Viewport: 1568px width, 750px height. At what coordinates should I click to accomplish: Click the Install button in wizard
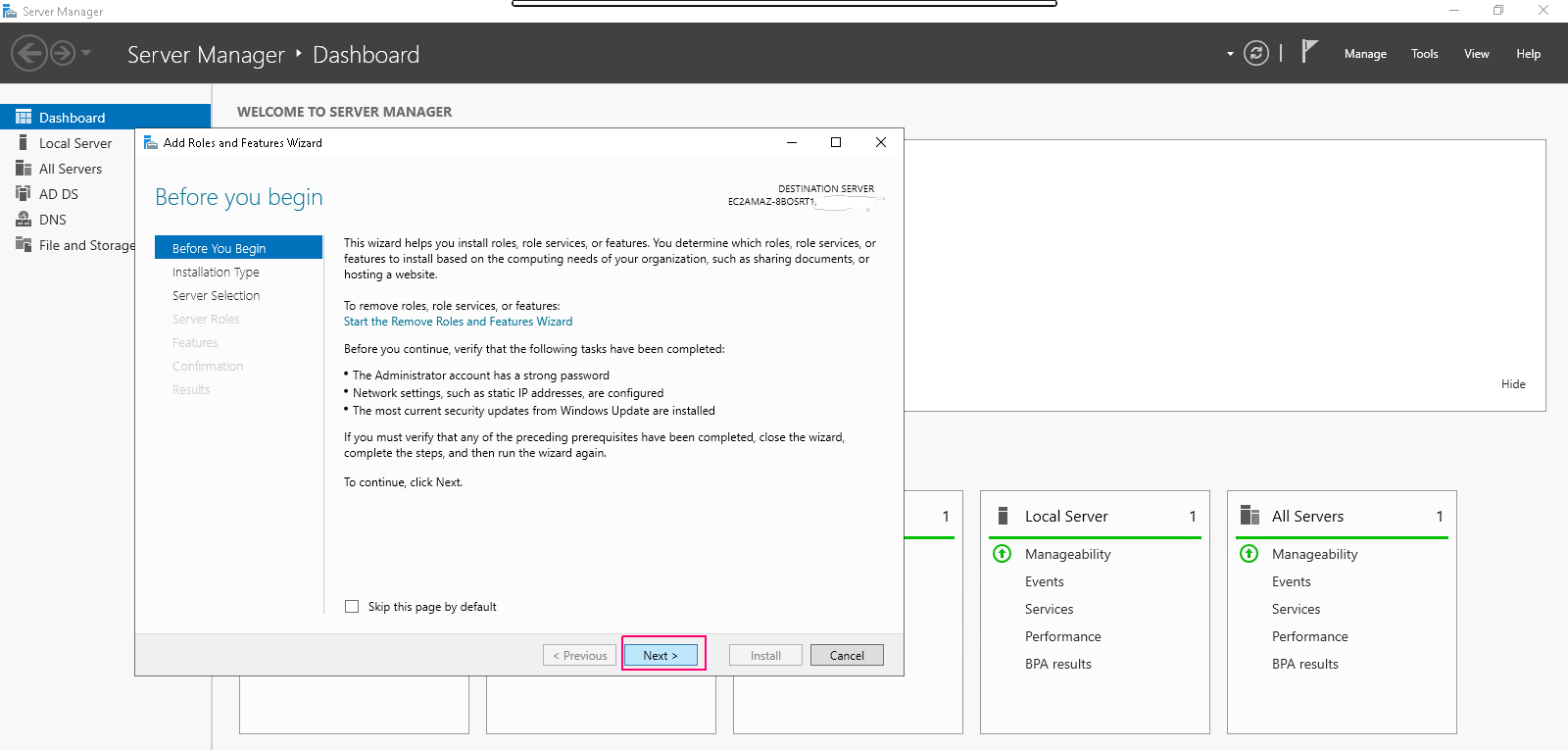pyautogui.click(x=765, y=655)
